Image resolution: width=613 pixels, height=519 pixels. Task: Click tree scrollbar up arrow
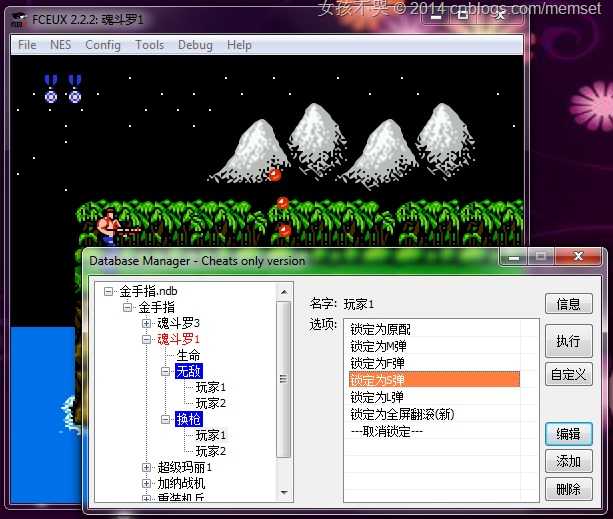click(284, 292)
